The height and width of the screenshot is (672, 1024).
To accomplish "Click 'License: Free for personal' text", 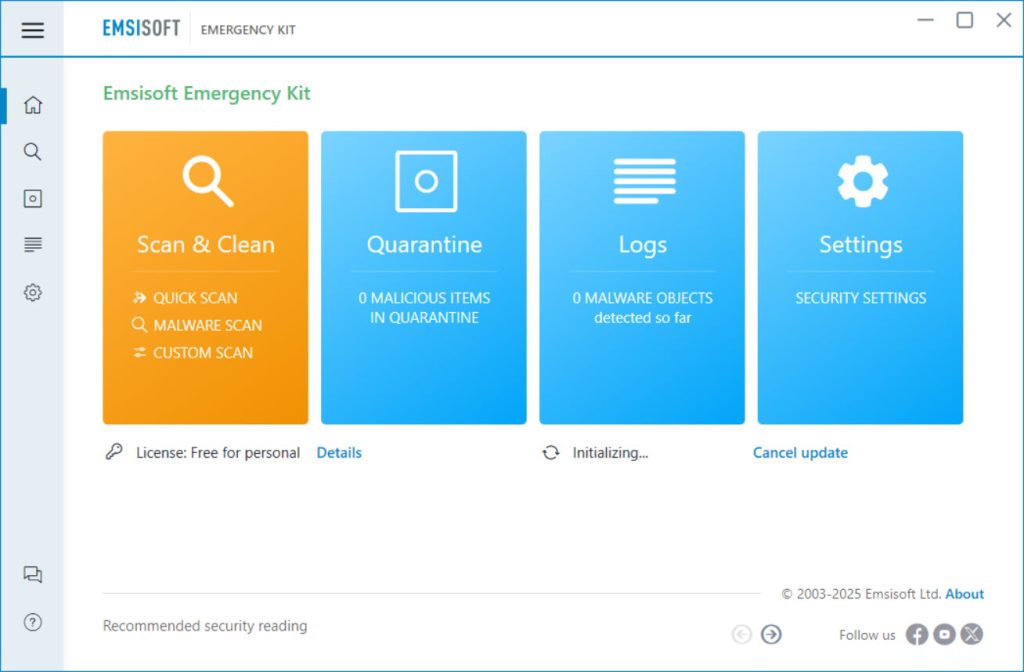I will point(218,453).
